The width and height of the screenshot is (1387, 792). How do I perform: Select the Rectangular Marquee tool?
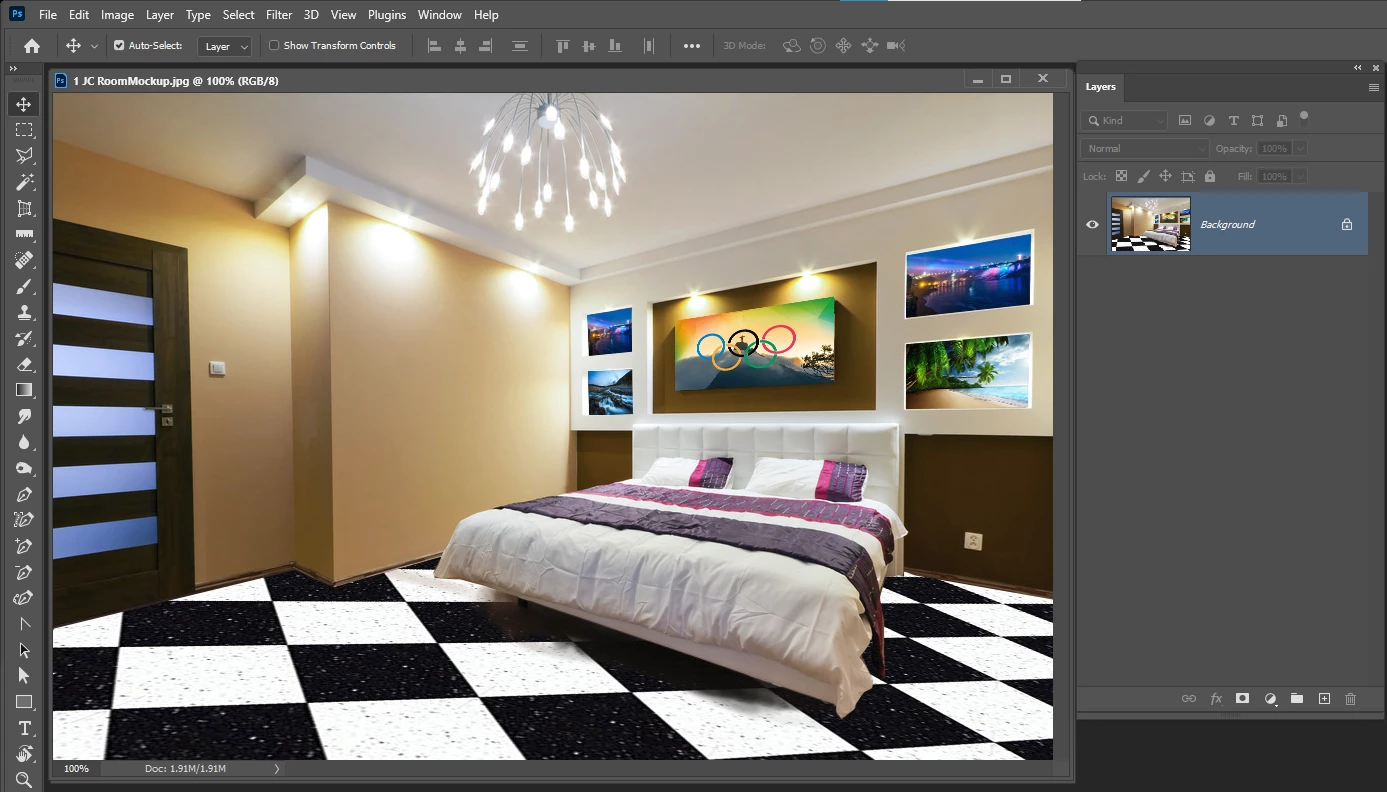pyautogui.click(x=24, y=130)
